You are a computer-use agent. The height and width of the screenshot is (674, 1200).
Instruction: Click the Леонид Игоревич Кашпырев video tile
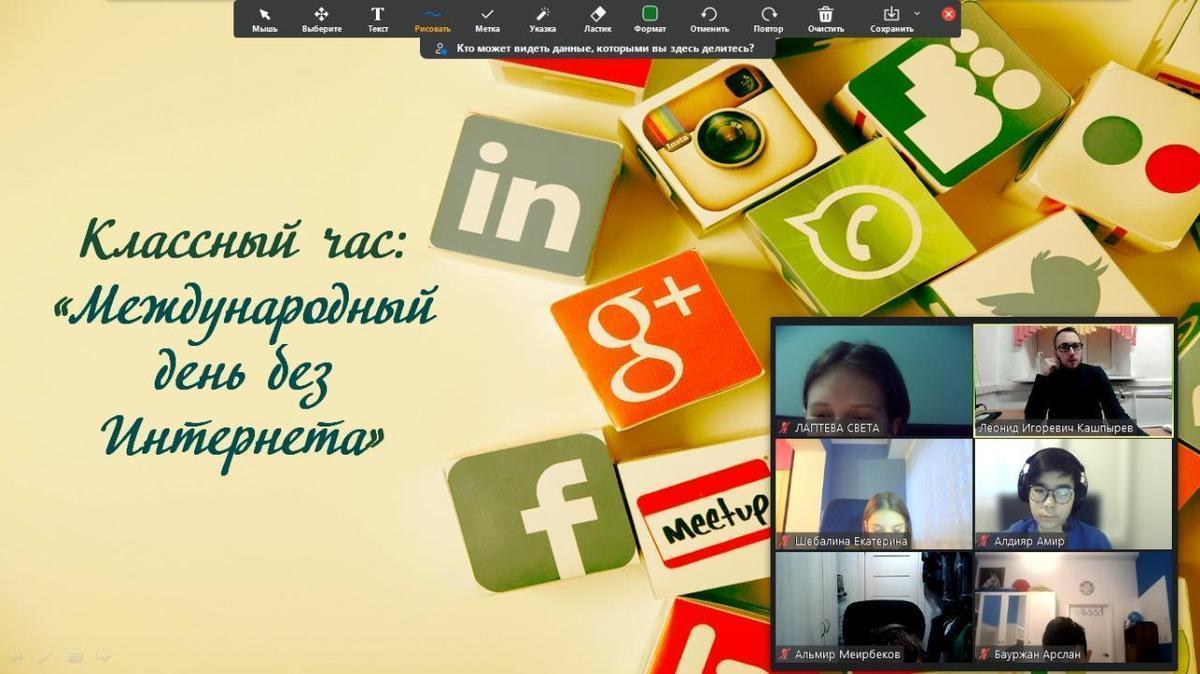1074,380
